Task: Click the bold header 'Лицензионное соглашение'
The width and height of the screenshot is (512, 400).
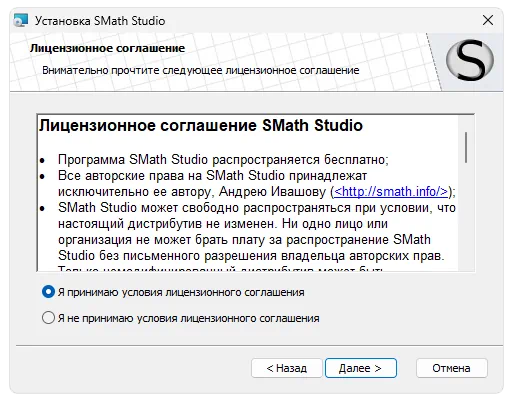Action: [107, 48]
